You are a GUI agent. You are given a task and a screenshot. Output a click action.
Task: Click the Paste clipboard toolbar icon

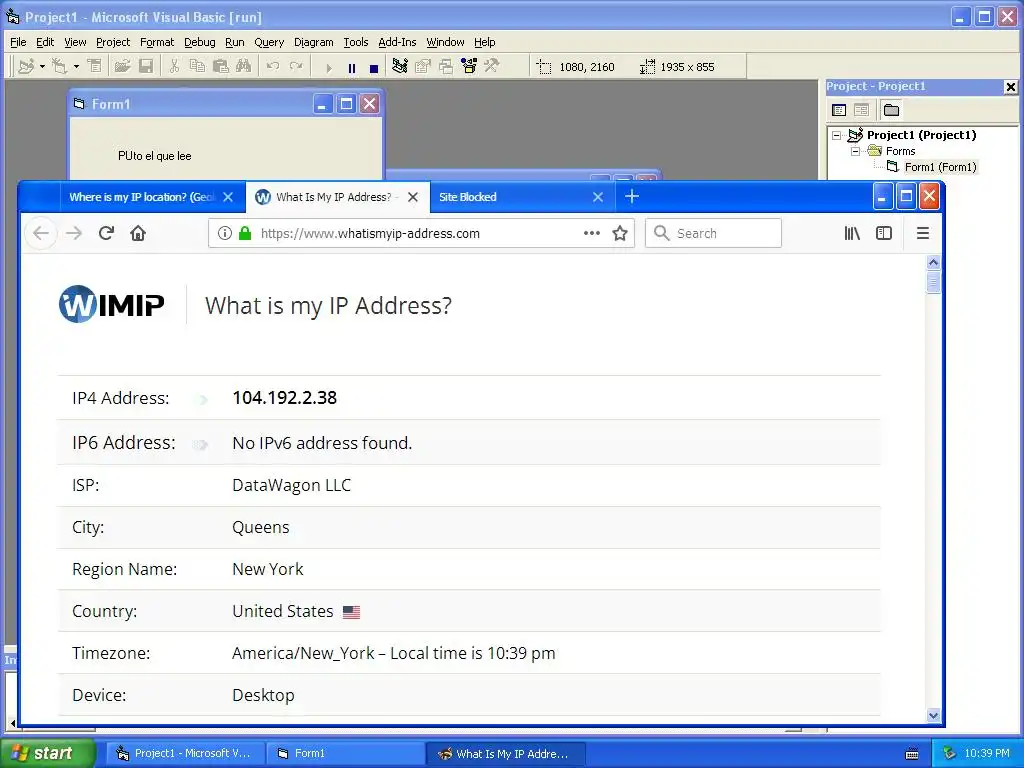pos(221,67)
